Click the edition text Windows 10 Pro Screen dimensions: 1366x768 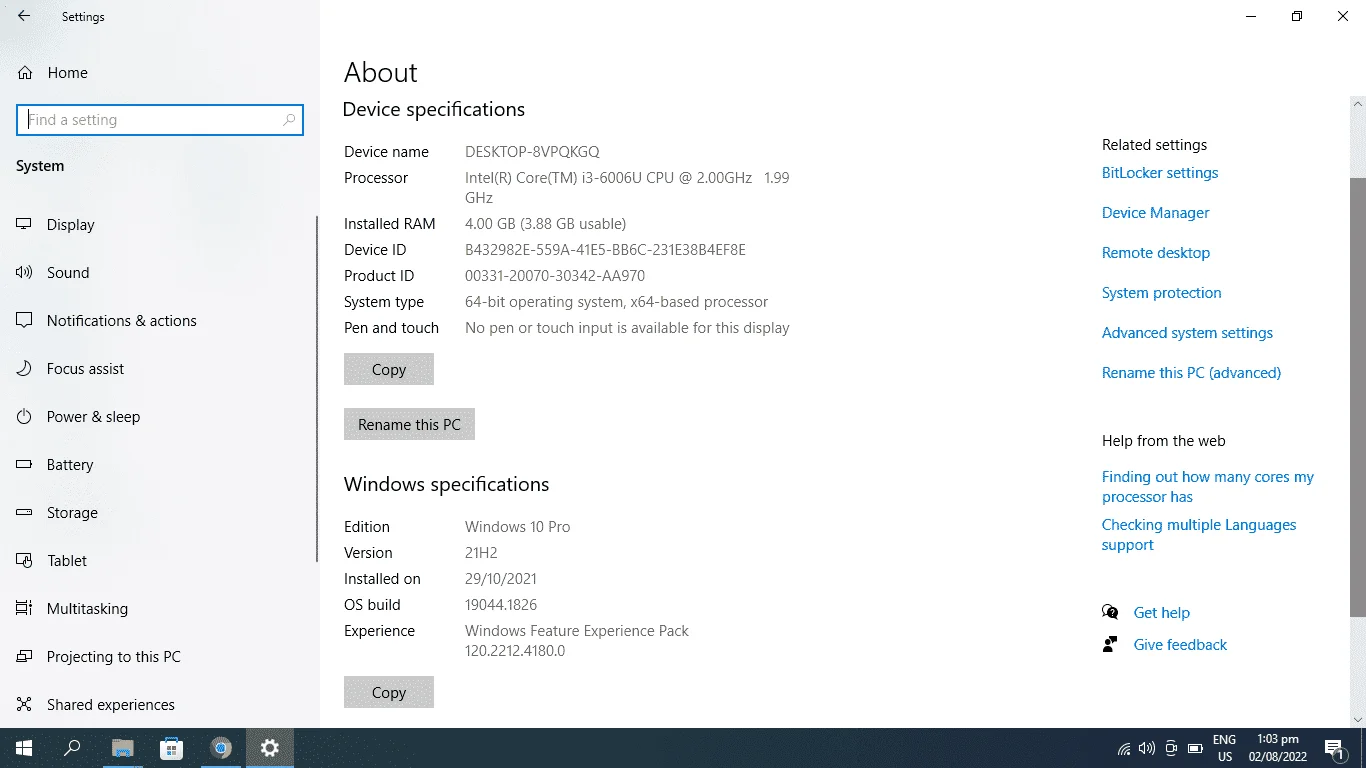[x=517, y=527]
